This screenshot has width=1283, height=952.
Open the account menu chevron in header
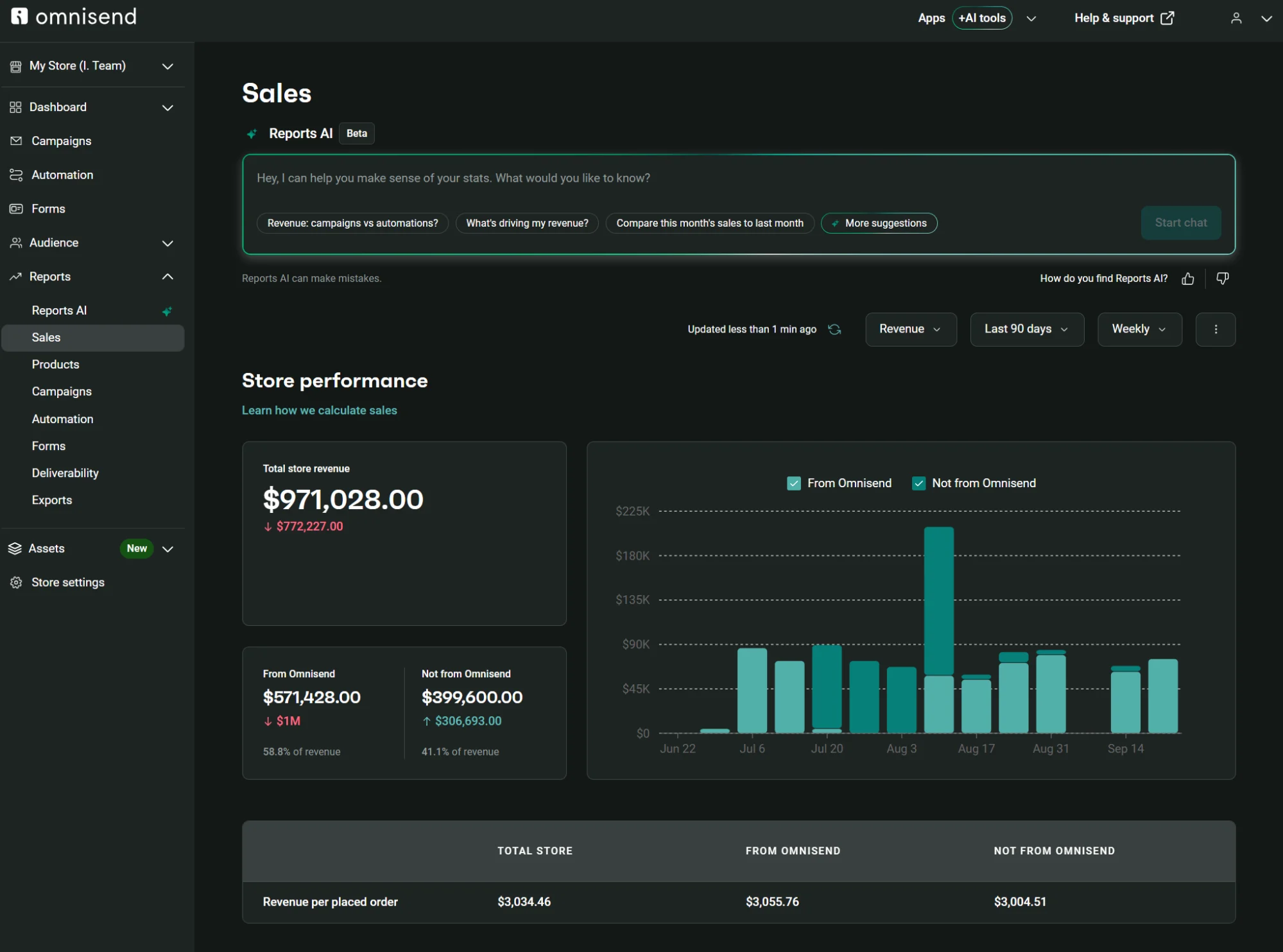(x=1266, y=19)
